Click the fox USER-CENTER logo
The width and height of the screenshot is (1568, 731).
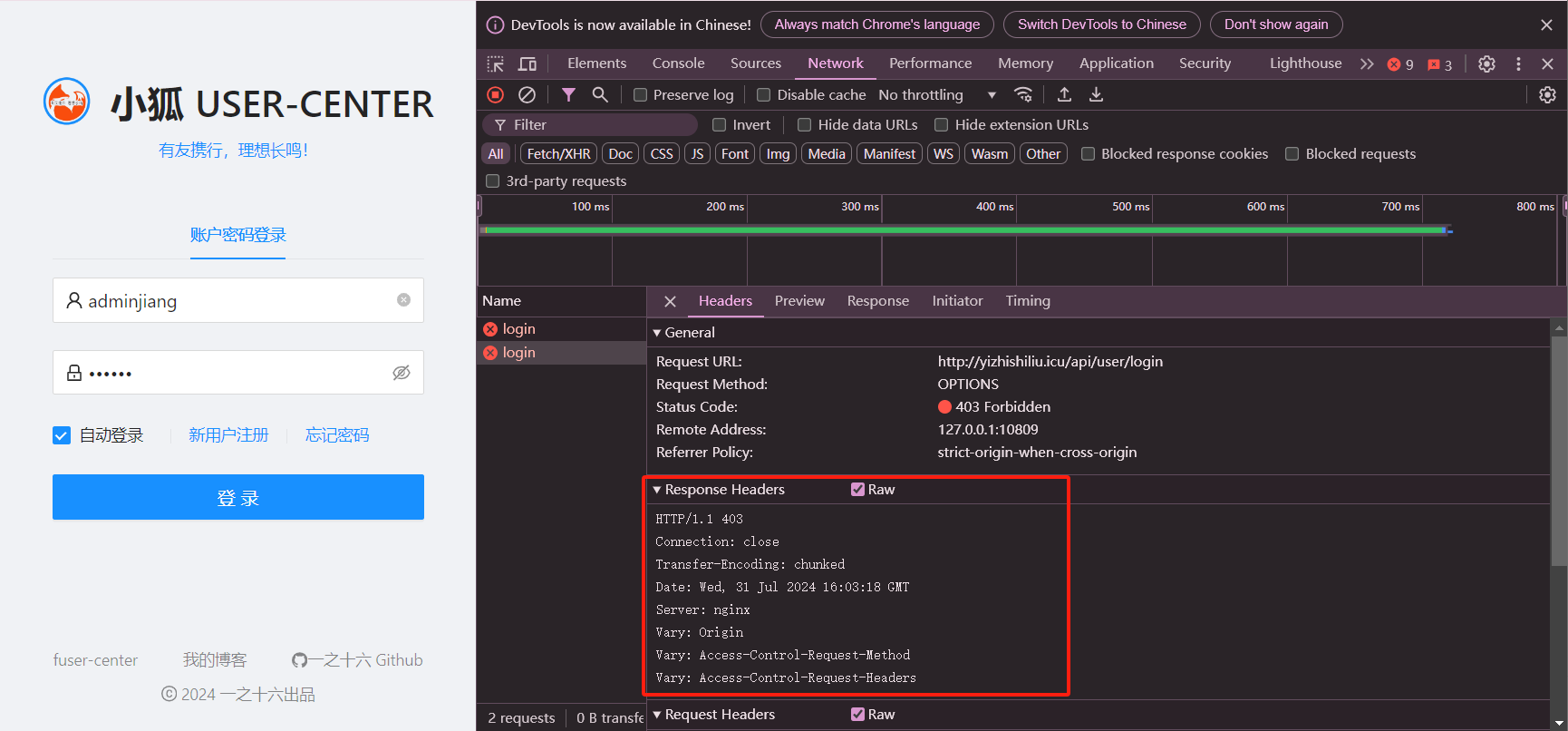(67, 102)
